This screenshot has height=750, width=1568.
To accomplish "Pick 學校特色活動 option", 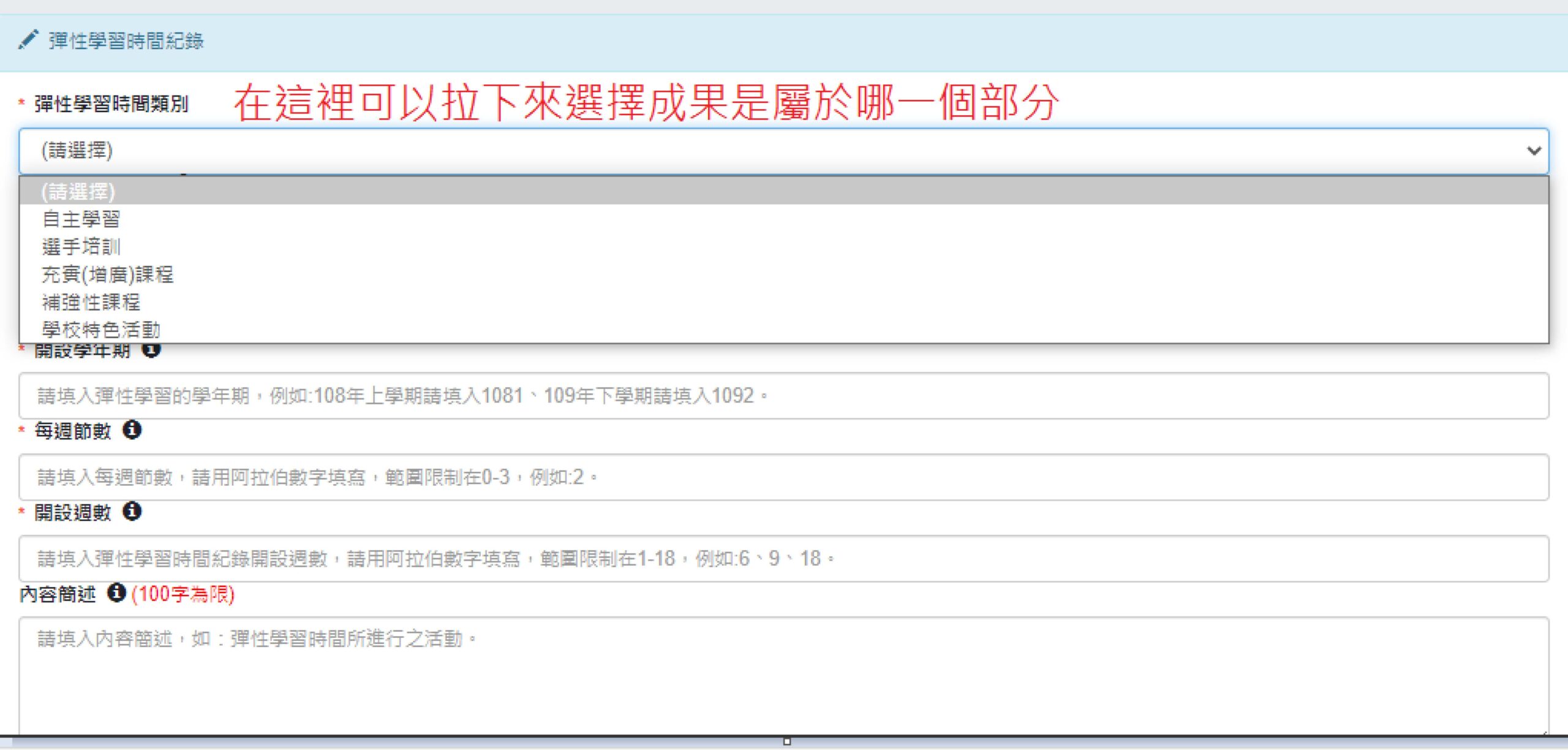I will [783, 329].
